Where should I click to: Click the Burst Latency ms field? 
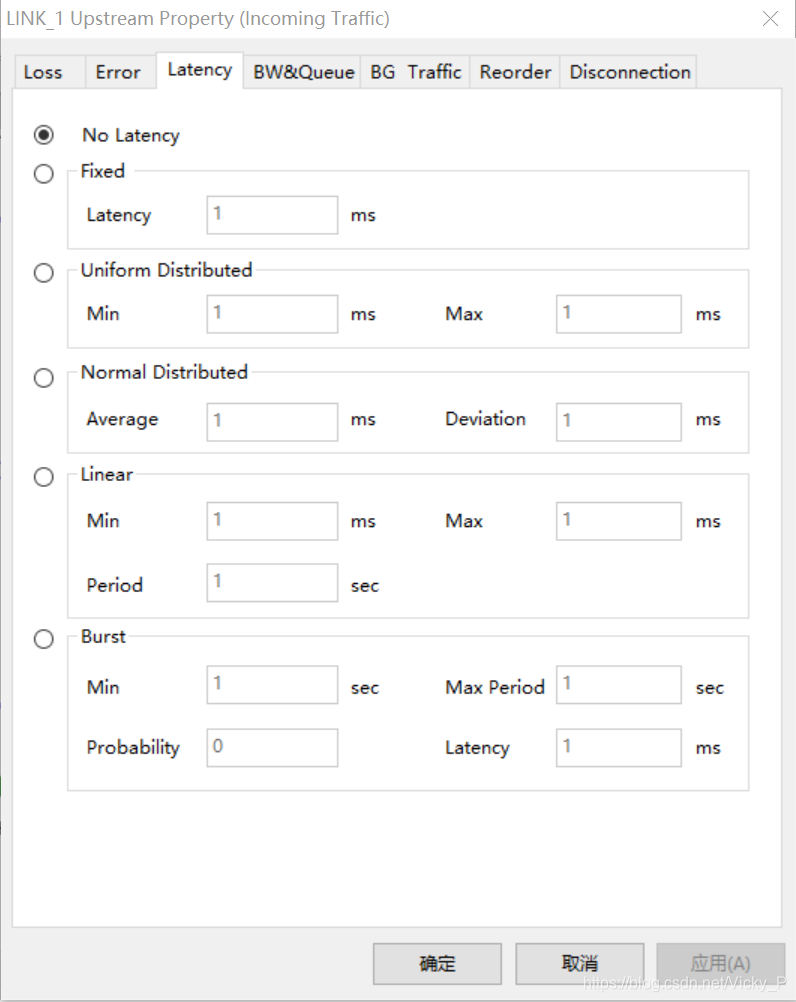coord(618,747)
